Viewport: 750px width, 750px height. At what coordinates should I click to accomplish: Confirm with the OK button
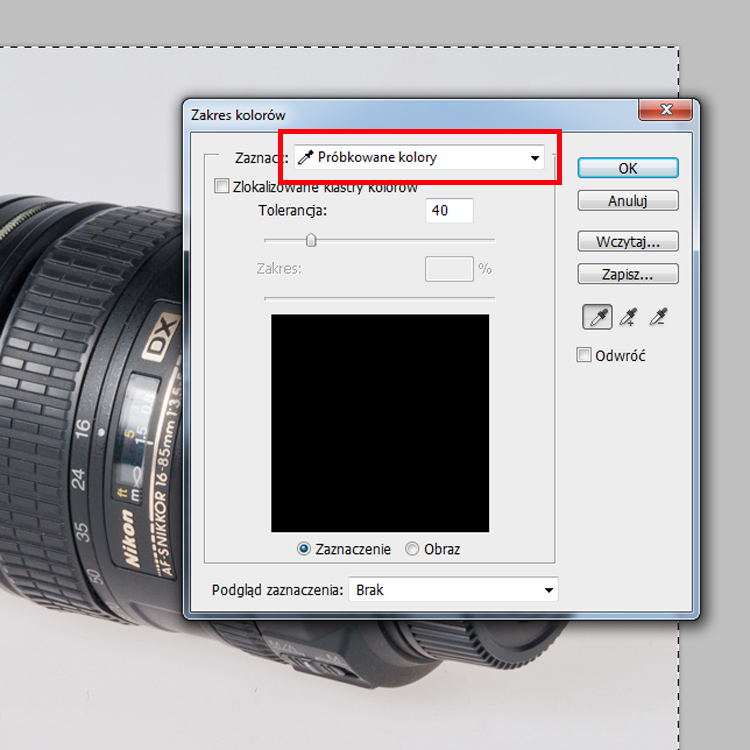(628, 168)
